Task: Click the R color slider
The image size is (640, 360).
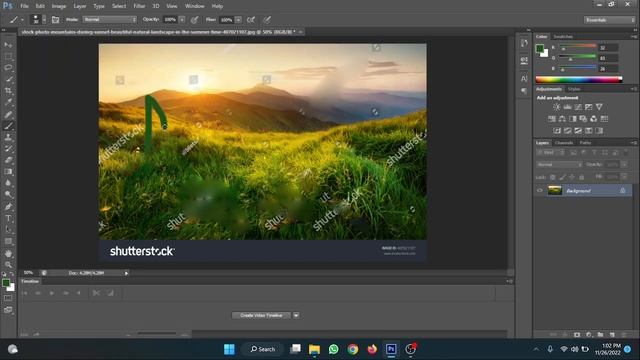Action: point(577,47)
